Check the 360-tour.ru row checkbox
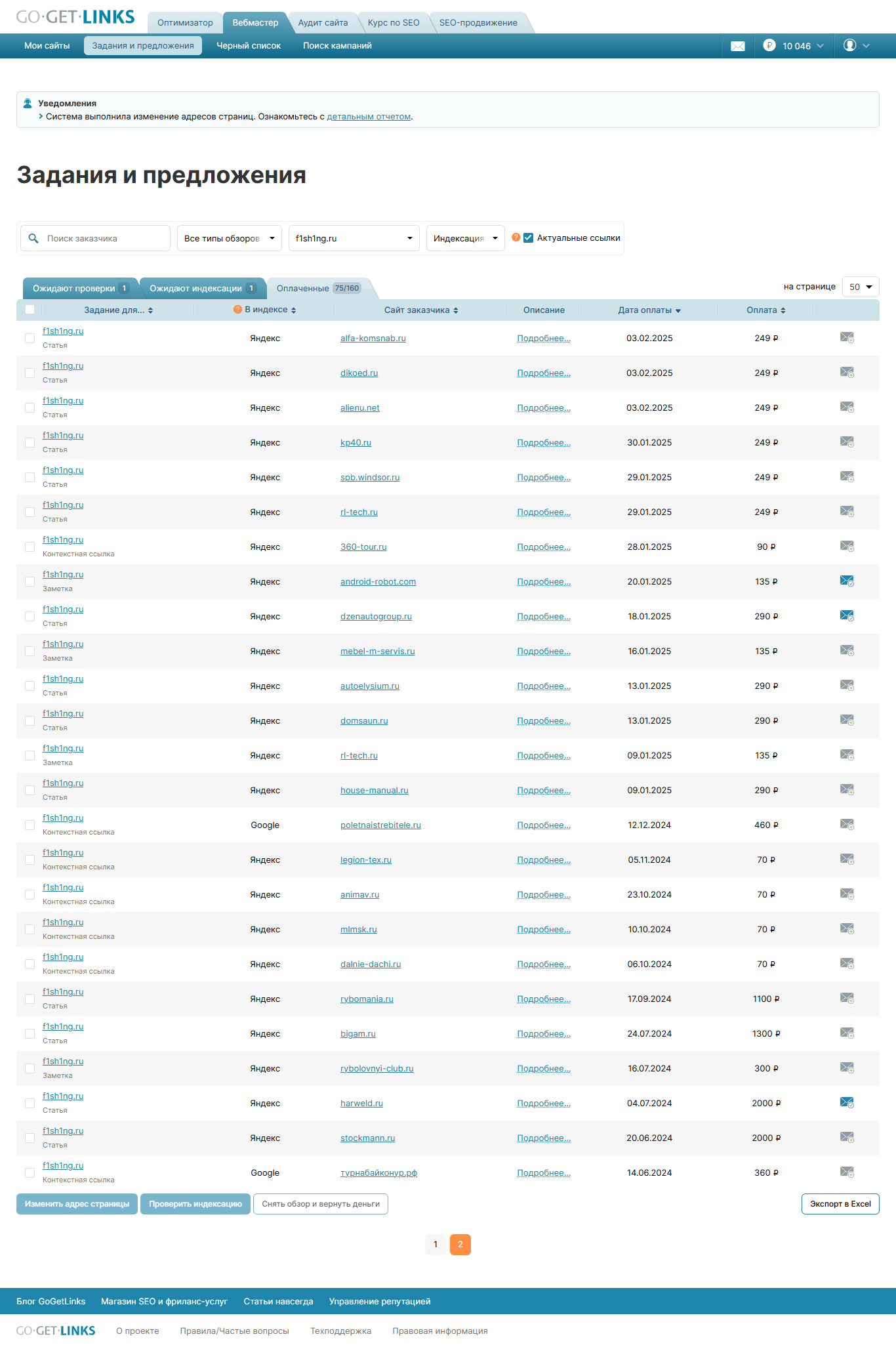The width and height of the screenshot is (896, 1347). click(30, 547)
